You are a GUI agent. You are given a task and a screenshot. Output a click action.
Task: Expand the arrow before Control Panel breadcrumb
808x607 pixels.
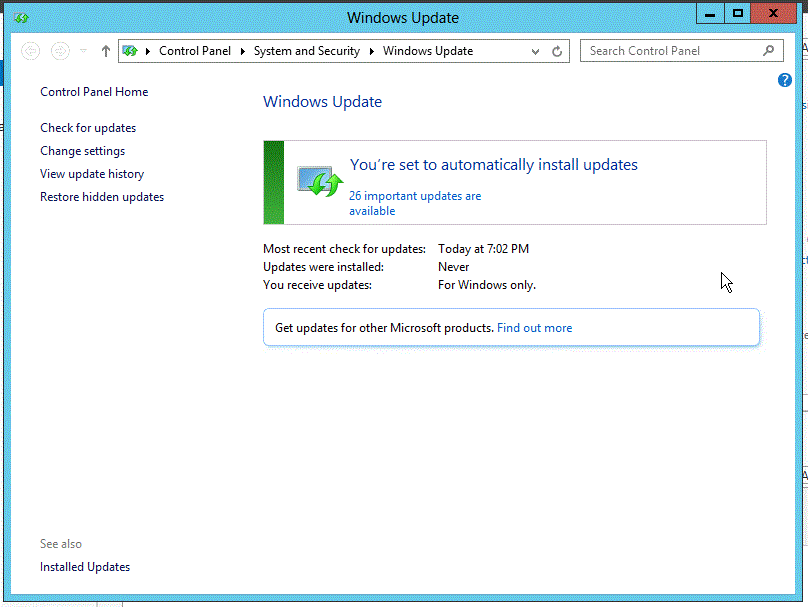(x=148, y=51)
